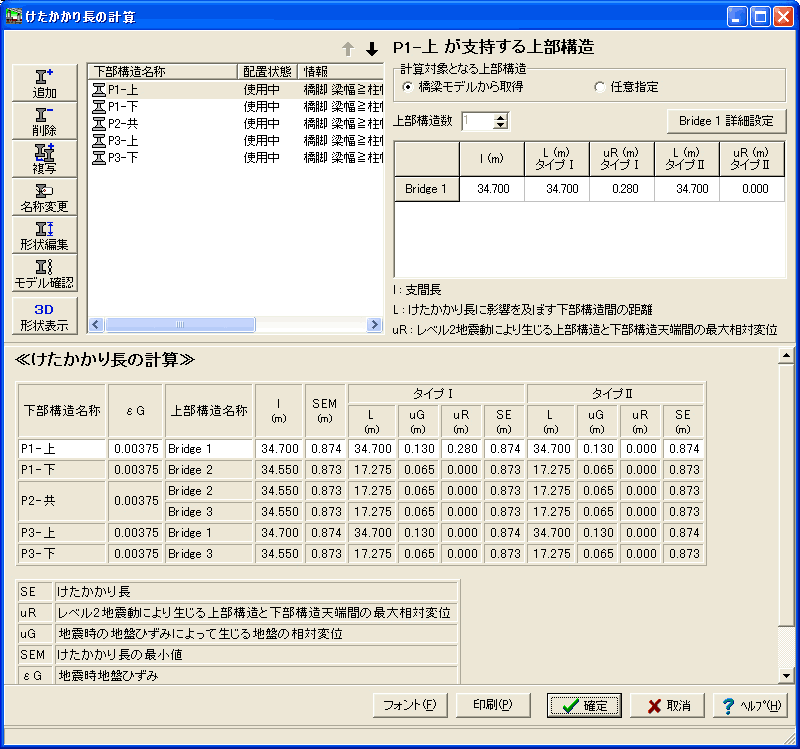Screen dimensions: 800x749
Task: Click the substructure list's right scroll arrow
Action: [374, 324]
